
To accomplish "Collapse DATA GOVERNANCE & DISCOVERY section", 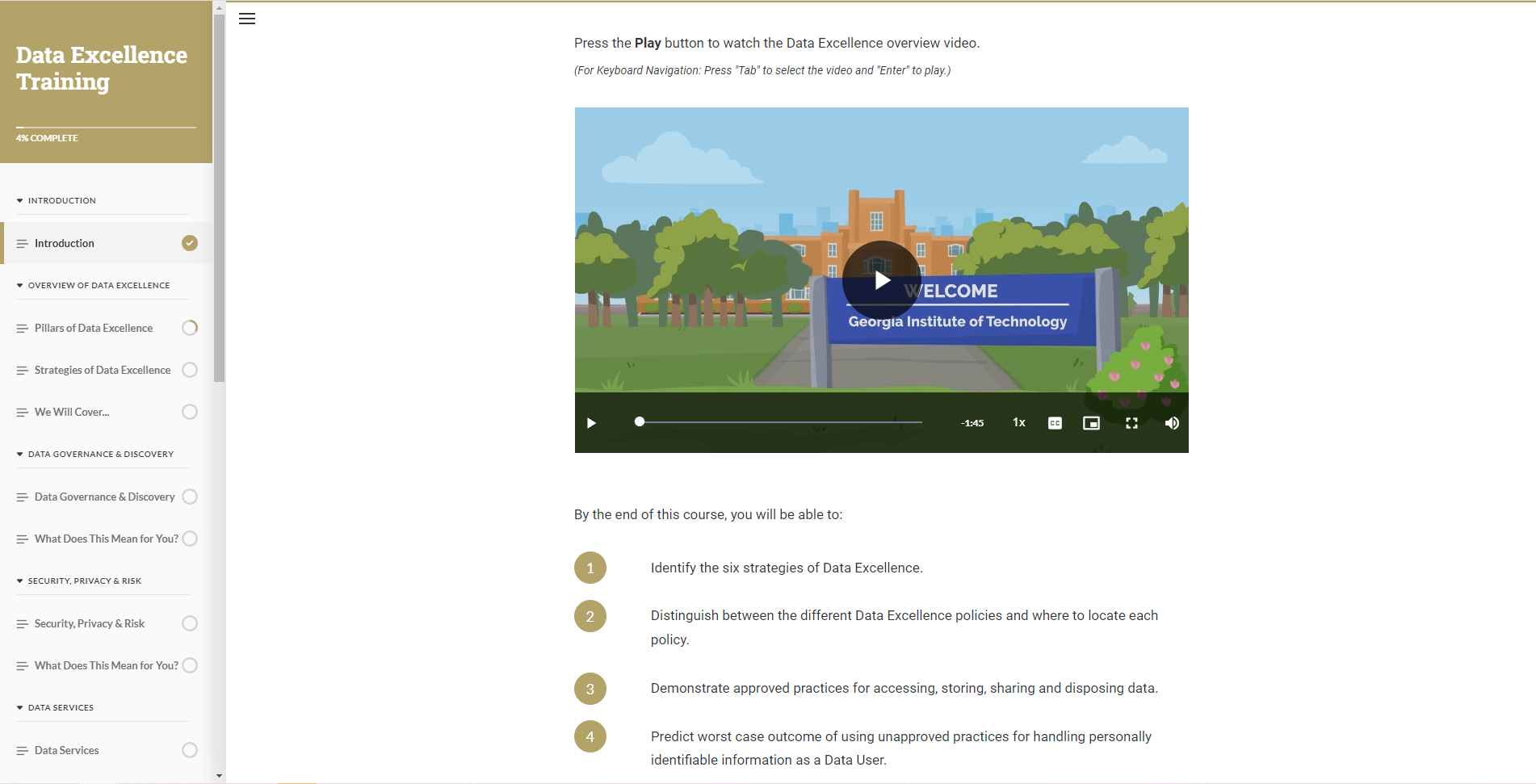I will 95,454.
